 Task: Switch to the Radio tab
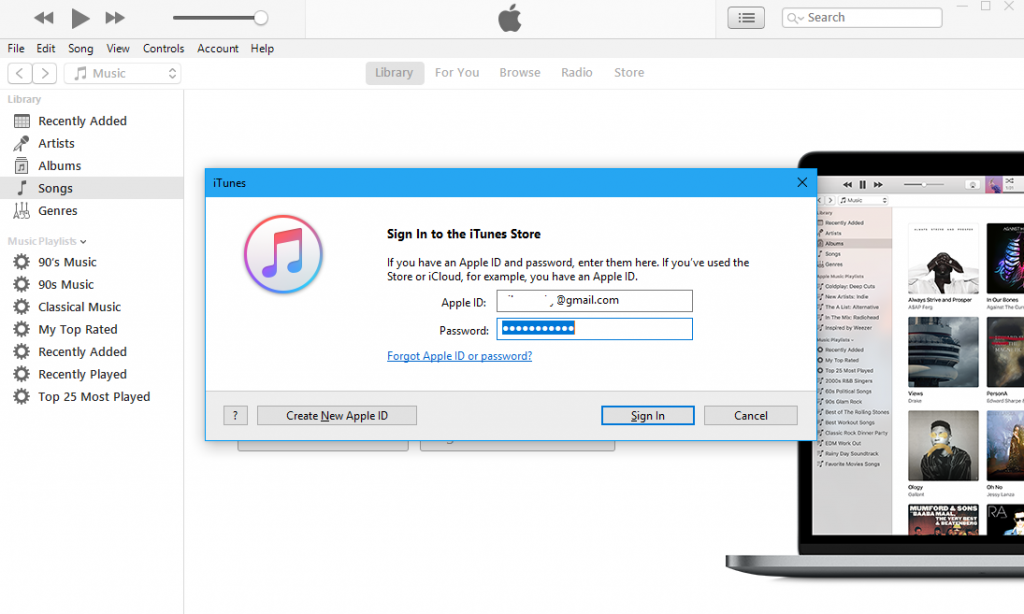[x=577, y=73]
